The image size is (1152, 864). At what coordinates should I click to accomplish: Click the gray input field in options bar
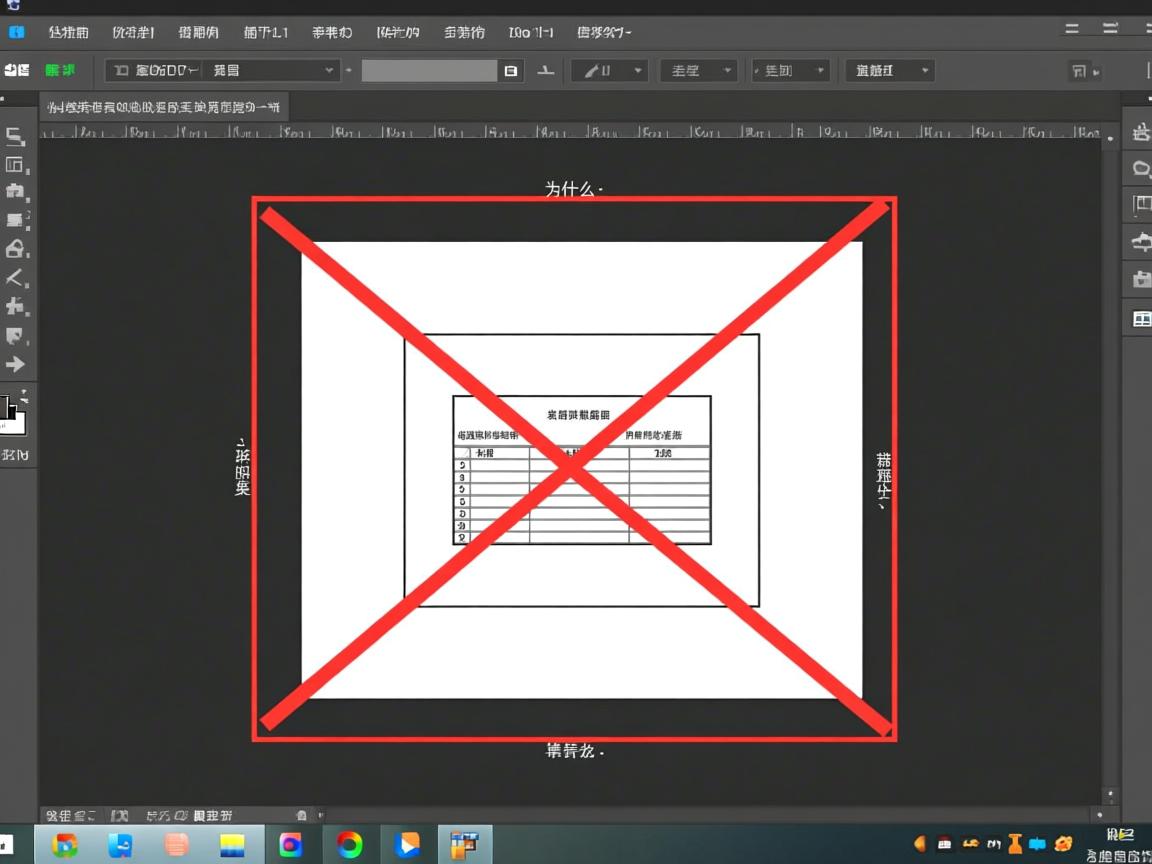[429, 71]
